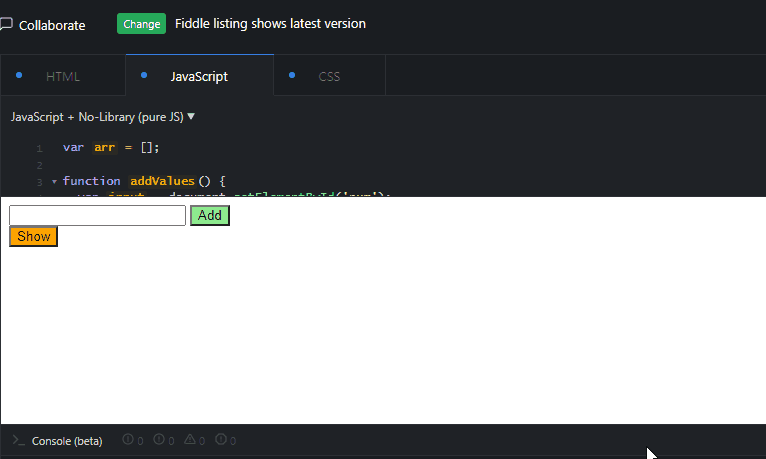Click the blue dot on the CSS tab
This screenshot has height=459, width=766.
[x=292, y=75]
